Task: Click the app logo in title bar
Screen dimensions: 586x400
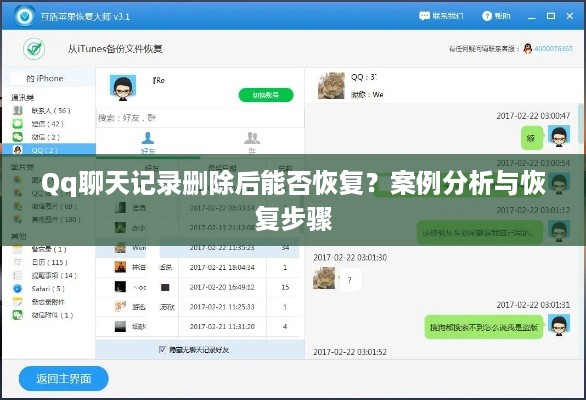Action: [x=25, y=16]
